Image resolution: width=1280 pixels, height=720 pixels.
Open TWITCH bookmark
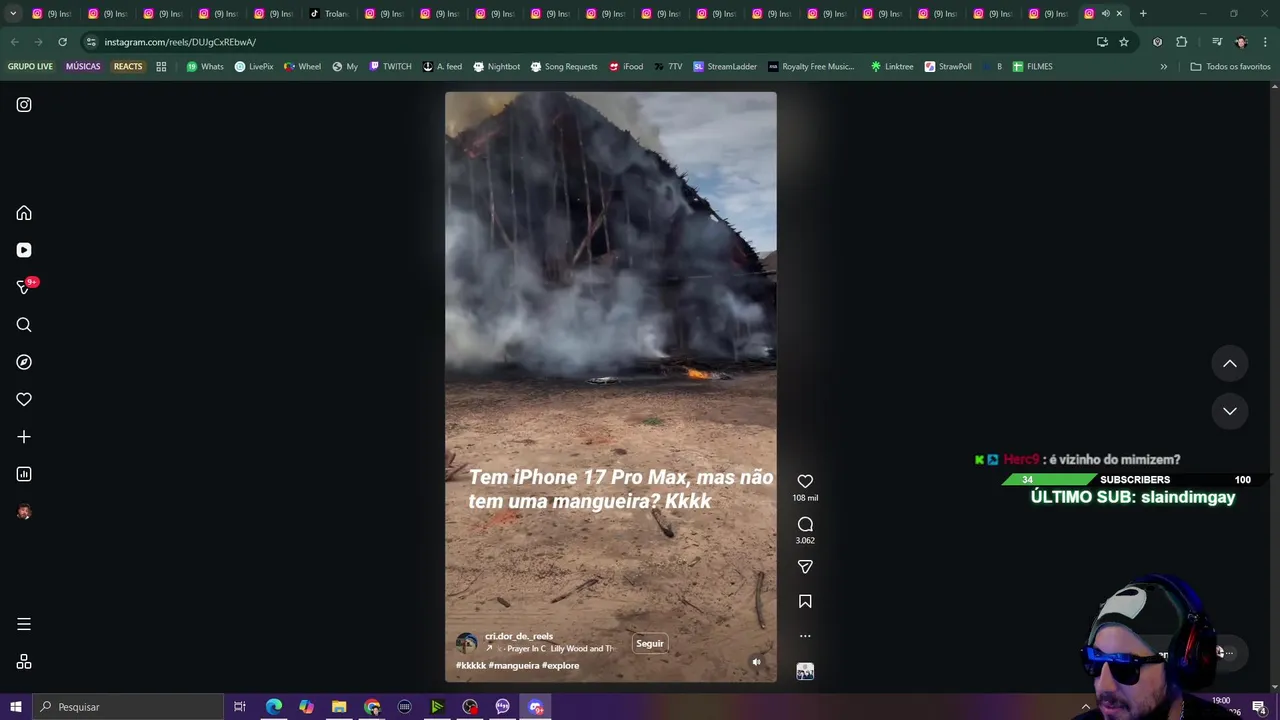390,67
